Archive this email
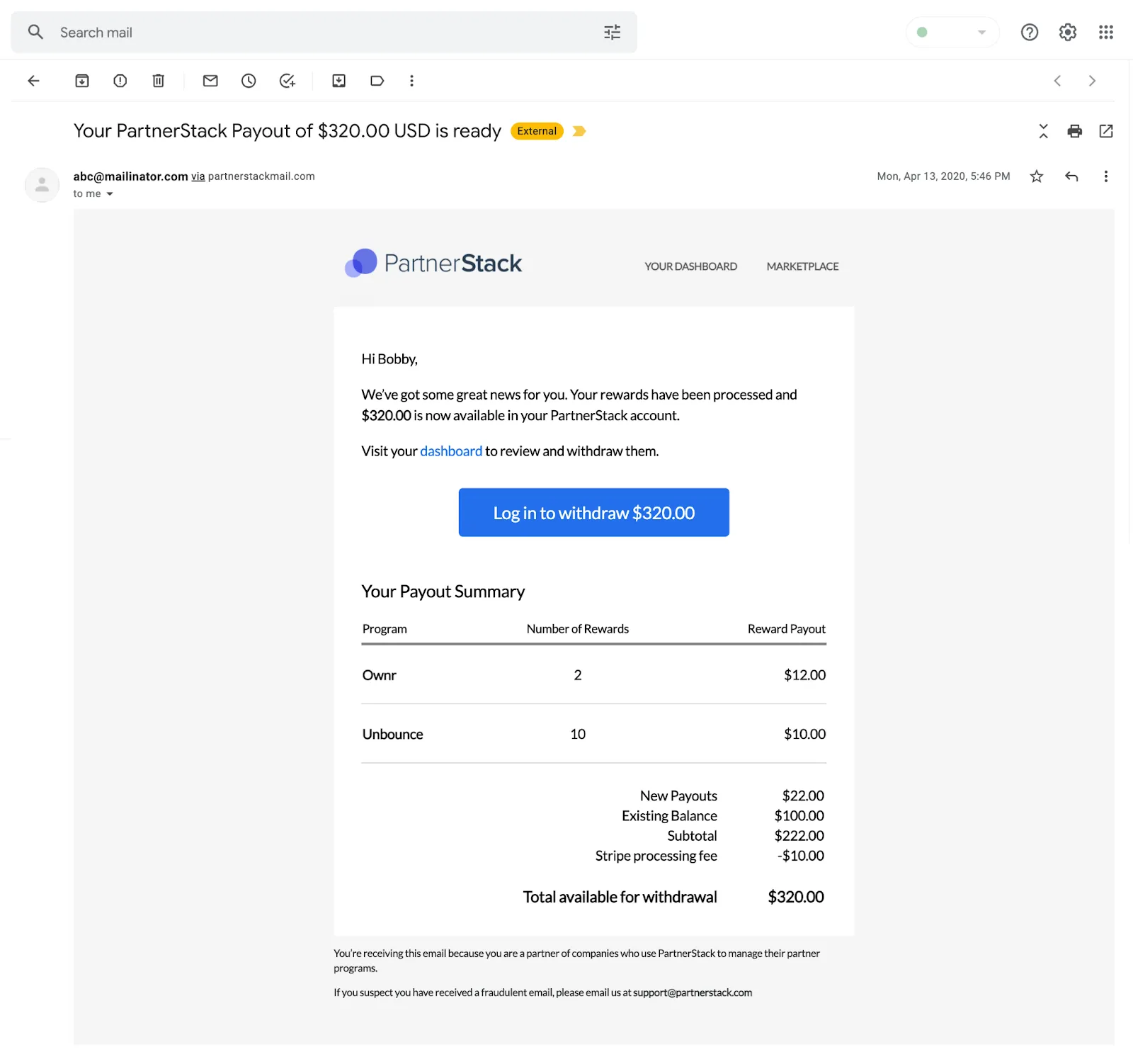Image resolution: width=1133 pixels, height=1064 pixels. [82, 81]
